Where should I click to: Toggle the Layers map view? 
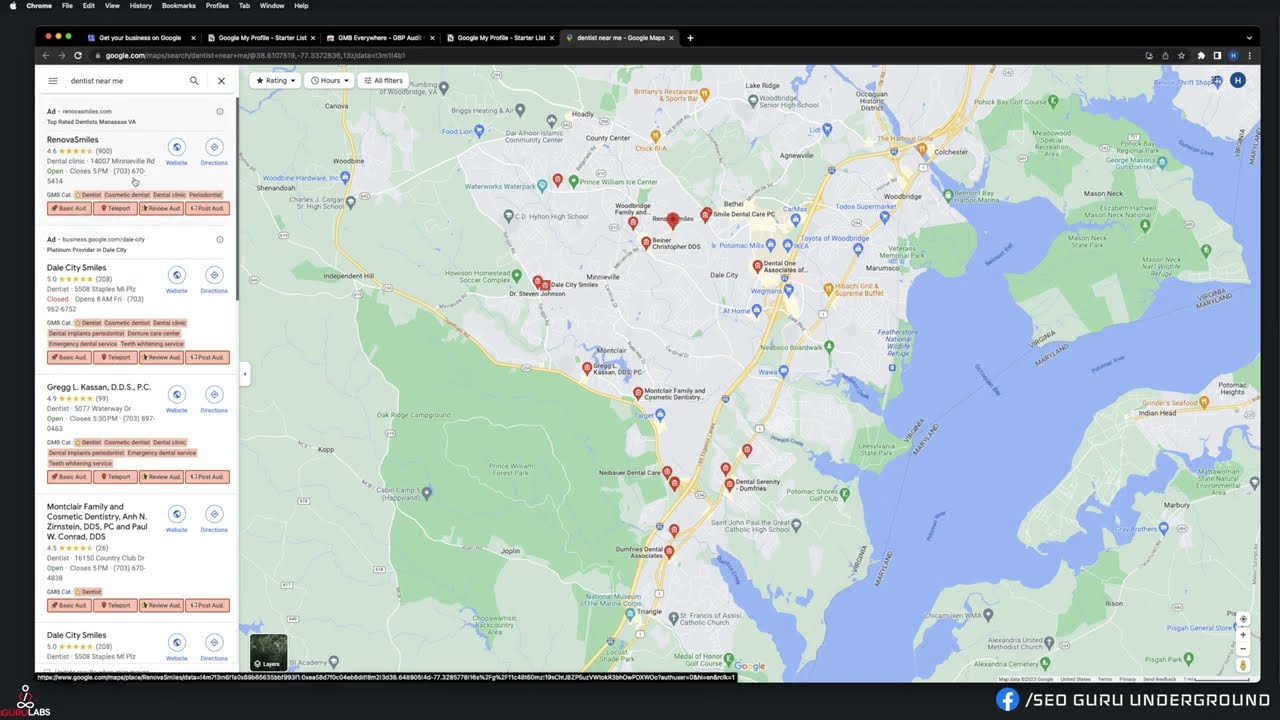coord(268,652)
